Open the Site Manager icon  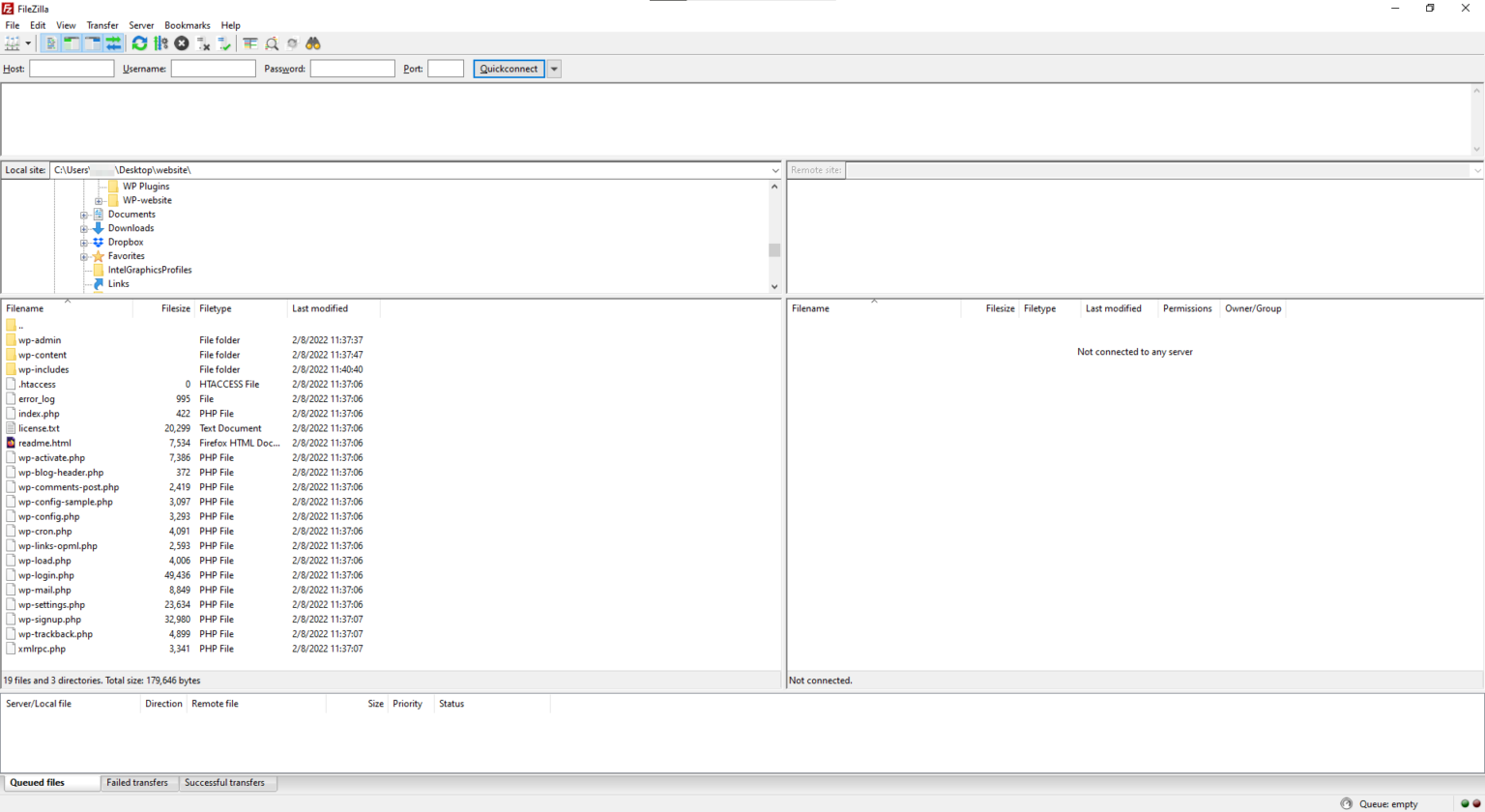[x=12, y=43]
